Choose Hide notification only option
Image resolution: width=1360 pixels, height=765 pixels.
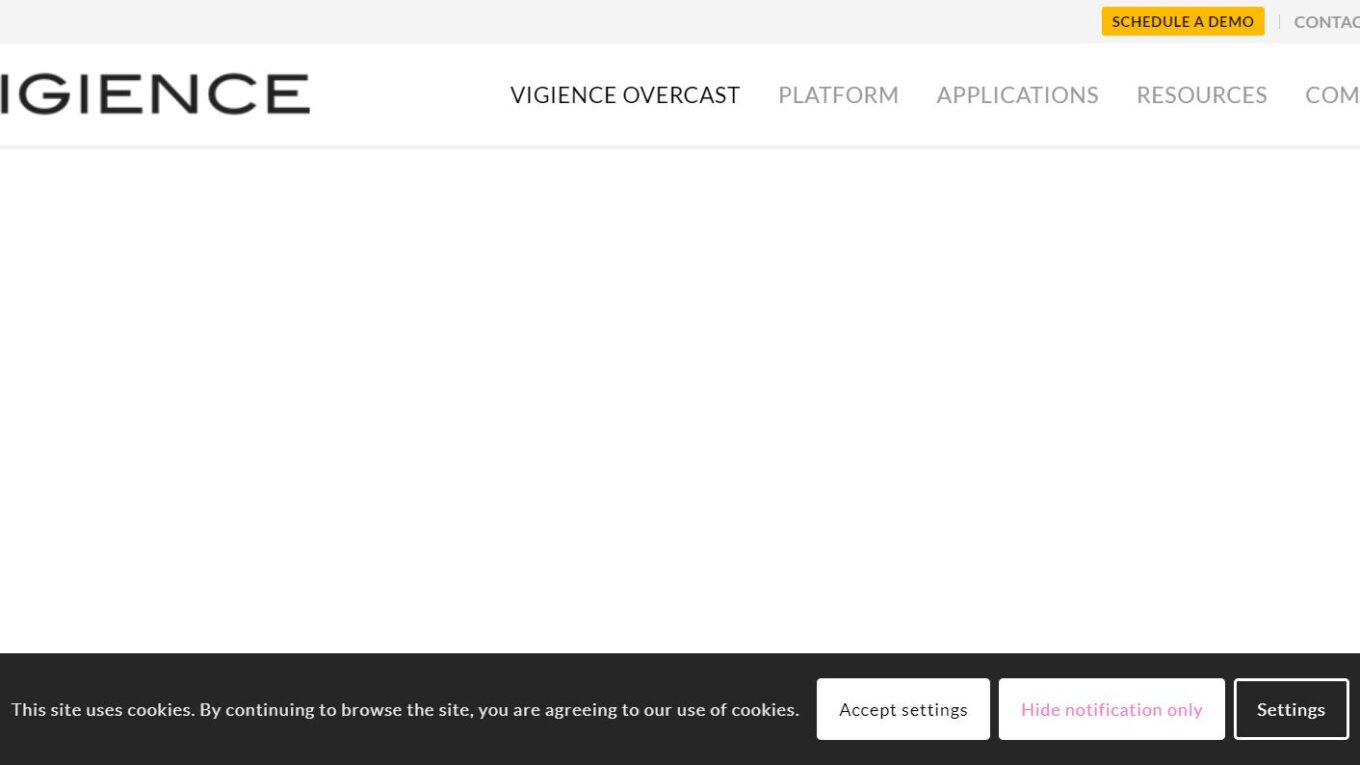pos(1111,709)
